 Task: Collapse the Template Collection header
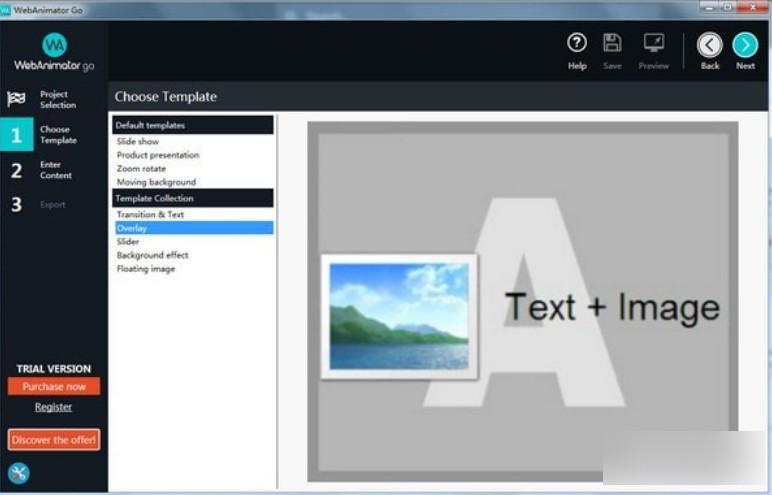pos(191,199)
